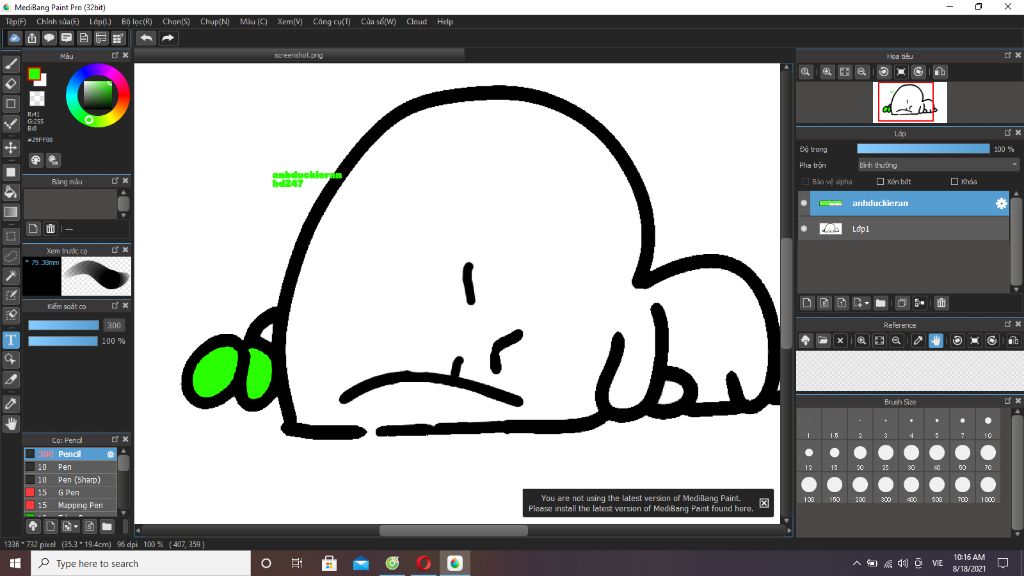Click the navigator preview thumbnail

click(x=909, y=102)
